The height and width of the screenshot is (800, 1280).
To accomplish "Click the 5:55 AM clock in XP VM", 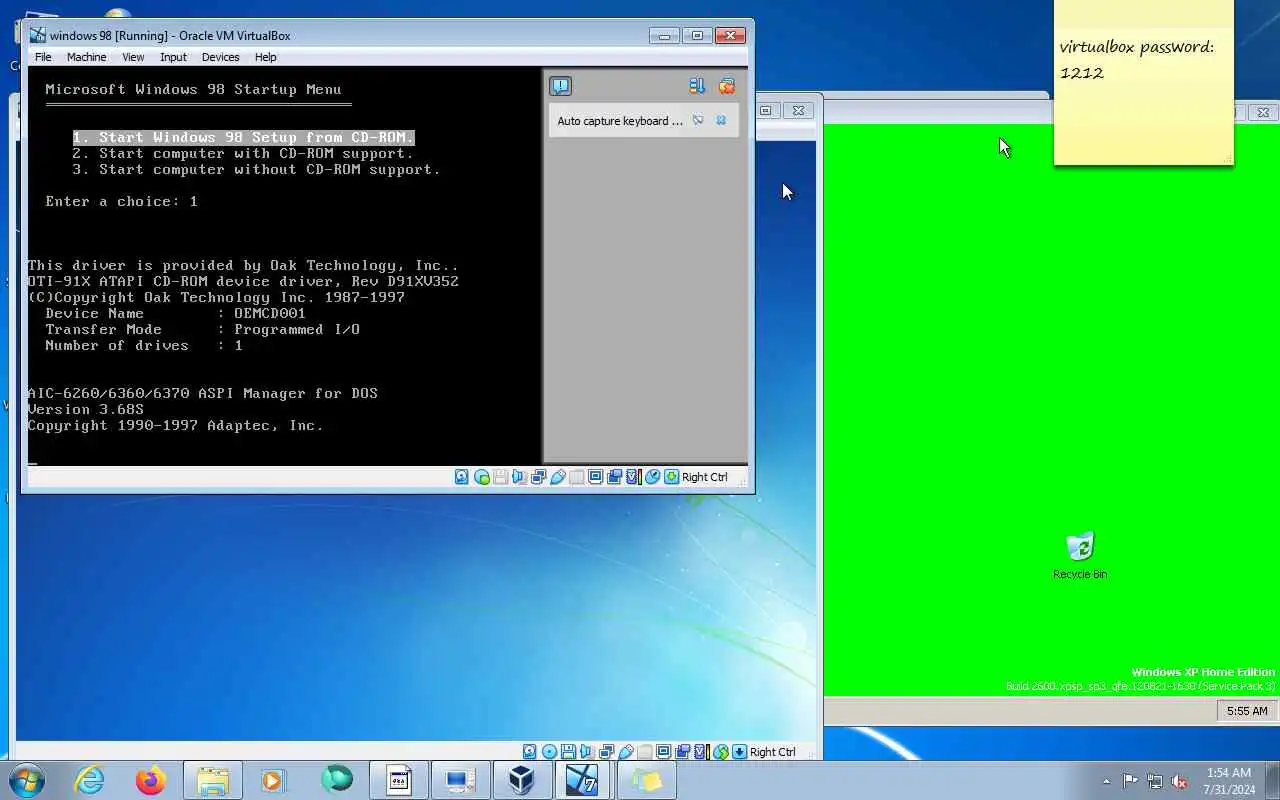I will pyautogui.click(x=1247, y=711).
